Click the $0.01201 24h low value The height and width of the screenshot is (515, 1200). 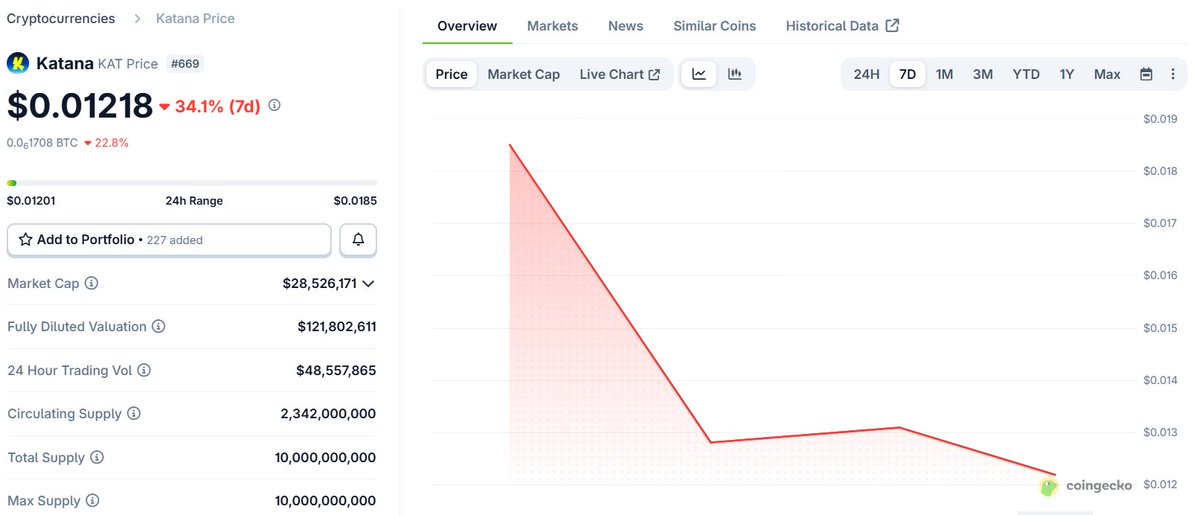31,201
